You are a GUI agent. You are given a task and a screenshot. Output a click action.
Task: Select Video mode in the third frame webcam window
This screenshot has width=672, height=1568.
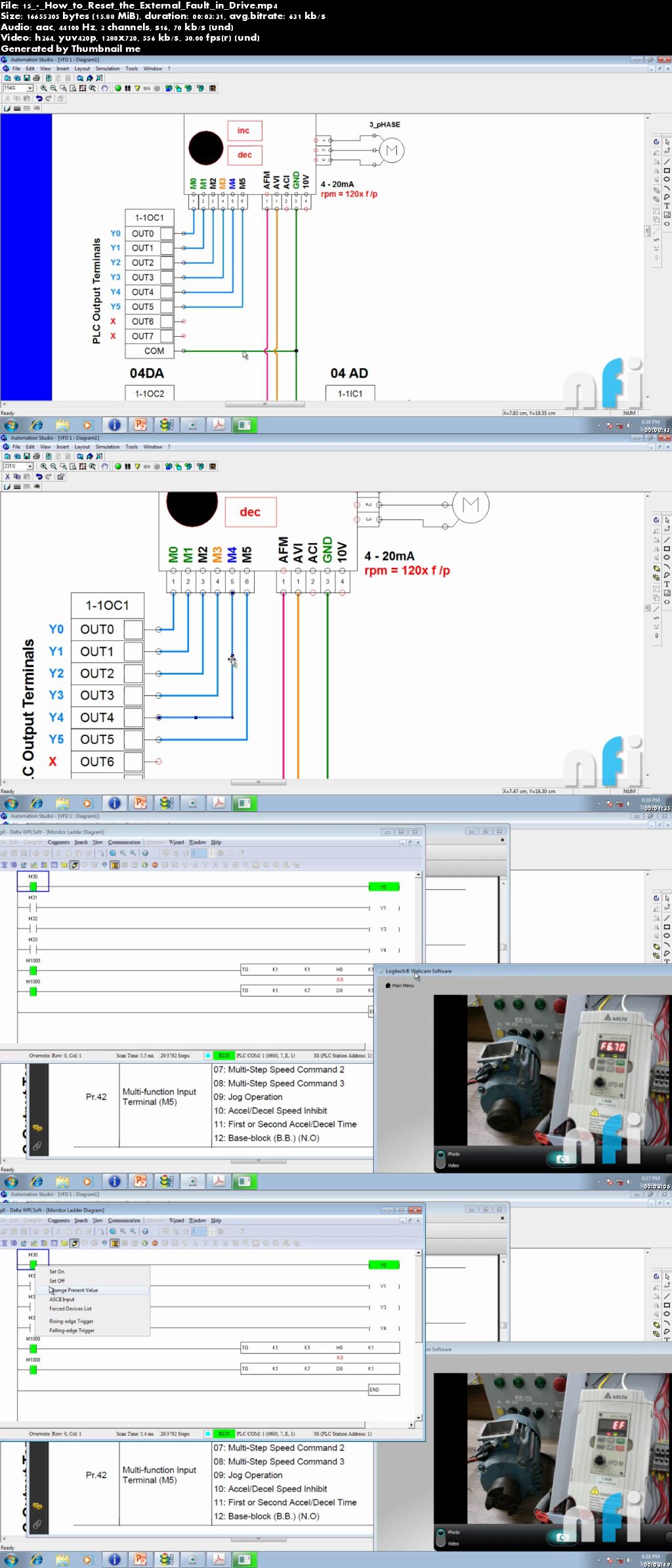tap(453, 1165)
